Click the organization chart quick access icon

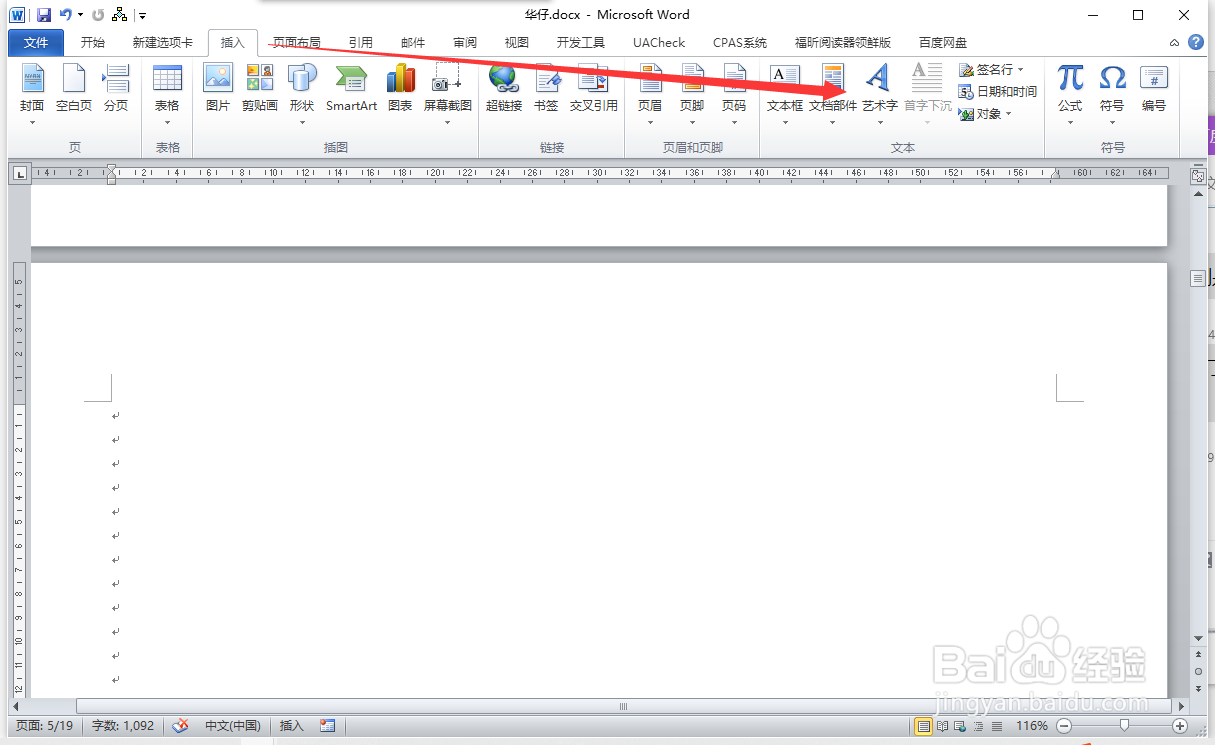pos(120,15)
